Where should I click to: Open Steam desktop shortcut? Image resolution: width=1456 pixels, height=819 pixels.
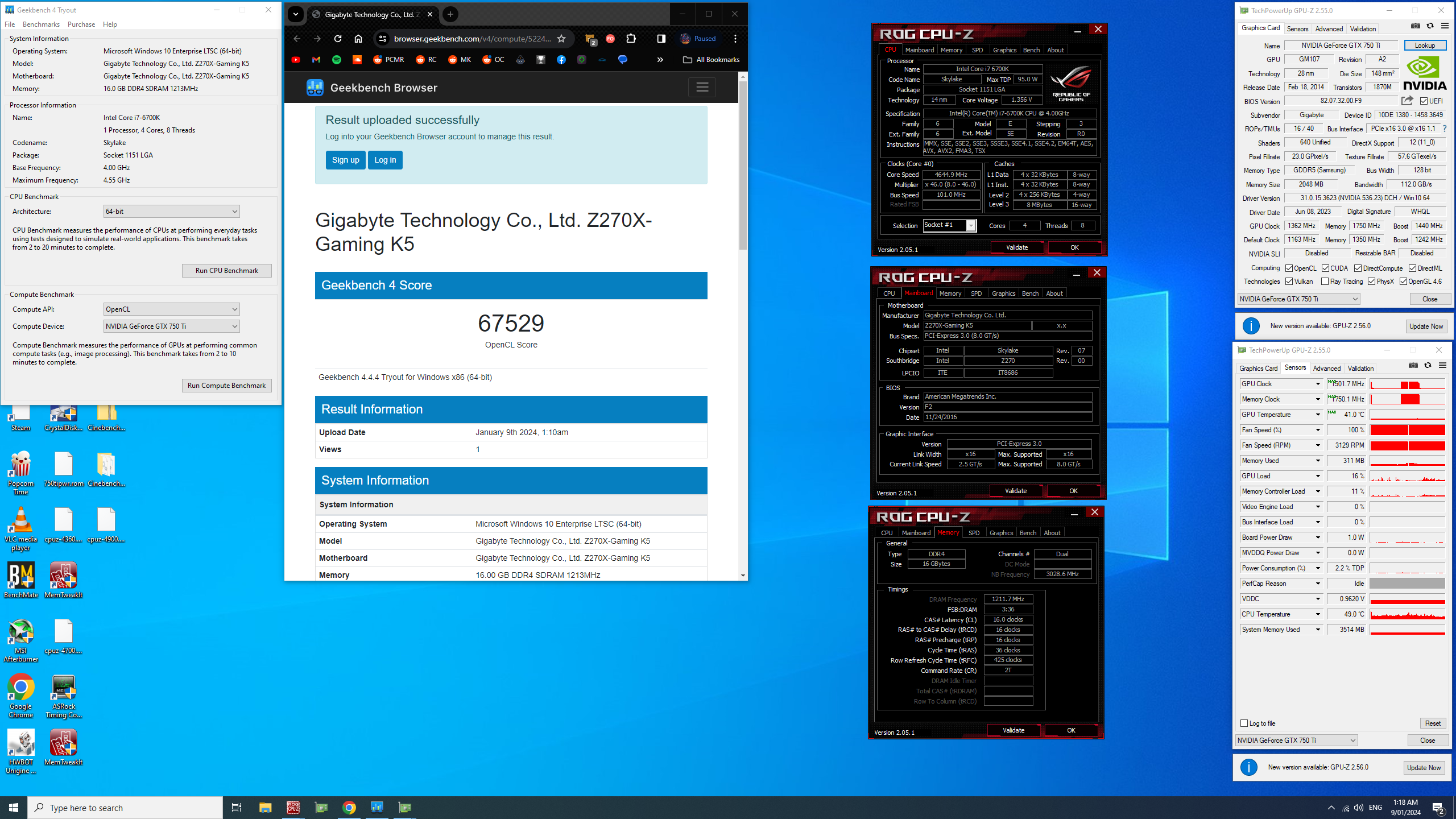click(x=21, y=418)
